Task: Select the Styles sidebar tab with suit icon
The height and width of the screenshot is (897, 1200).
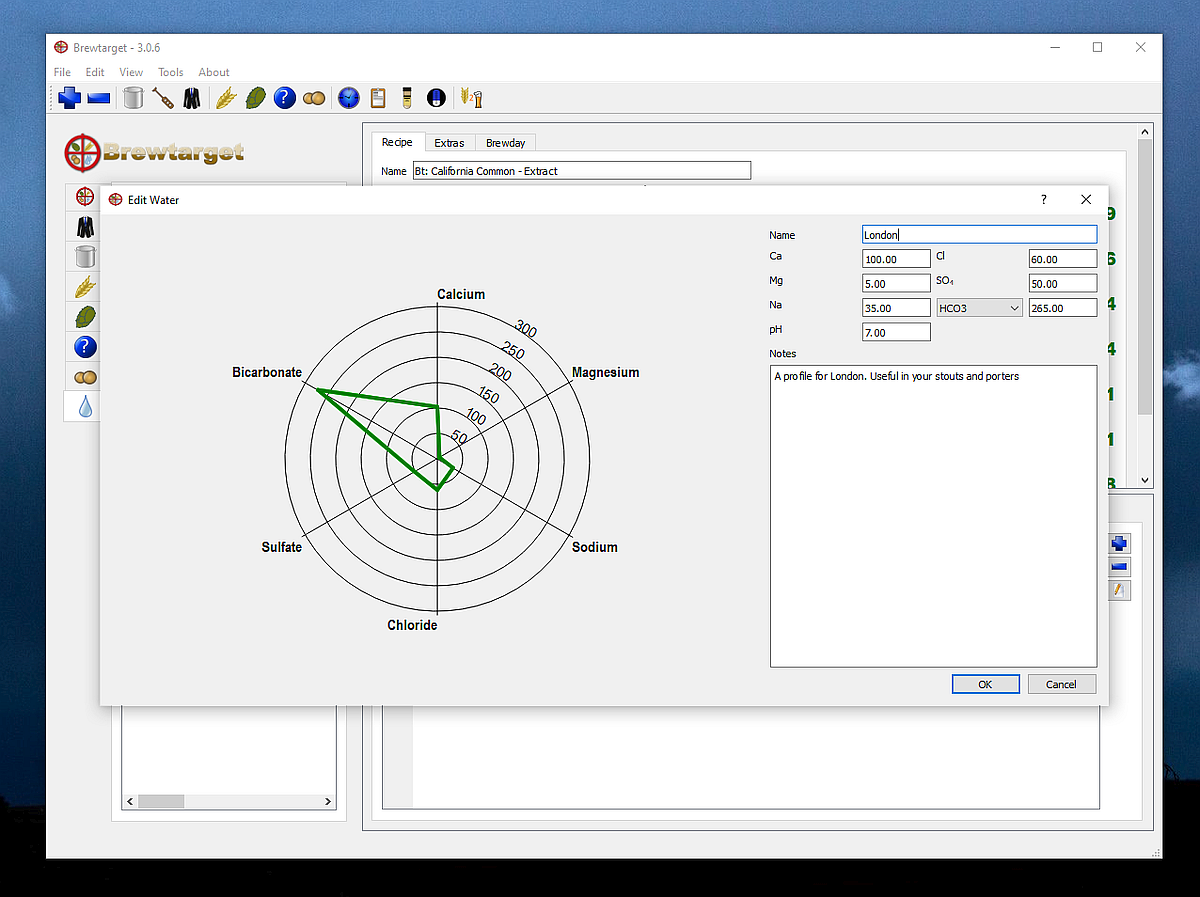Action: click(x=85, y=227)
